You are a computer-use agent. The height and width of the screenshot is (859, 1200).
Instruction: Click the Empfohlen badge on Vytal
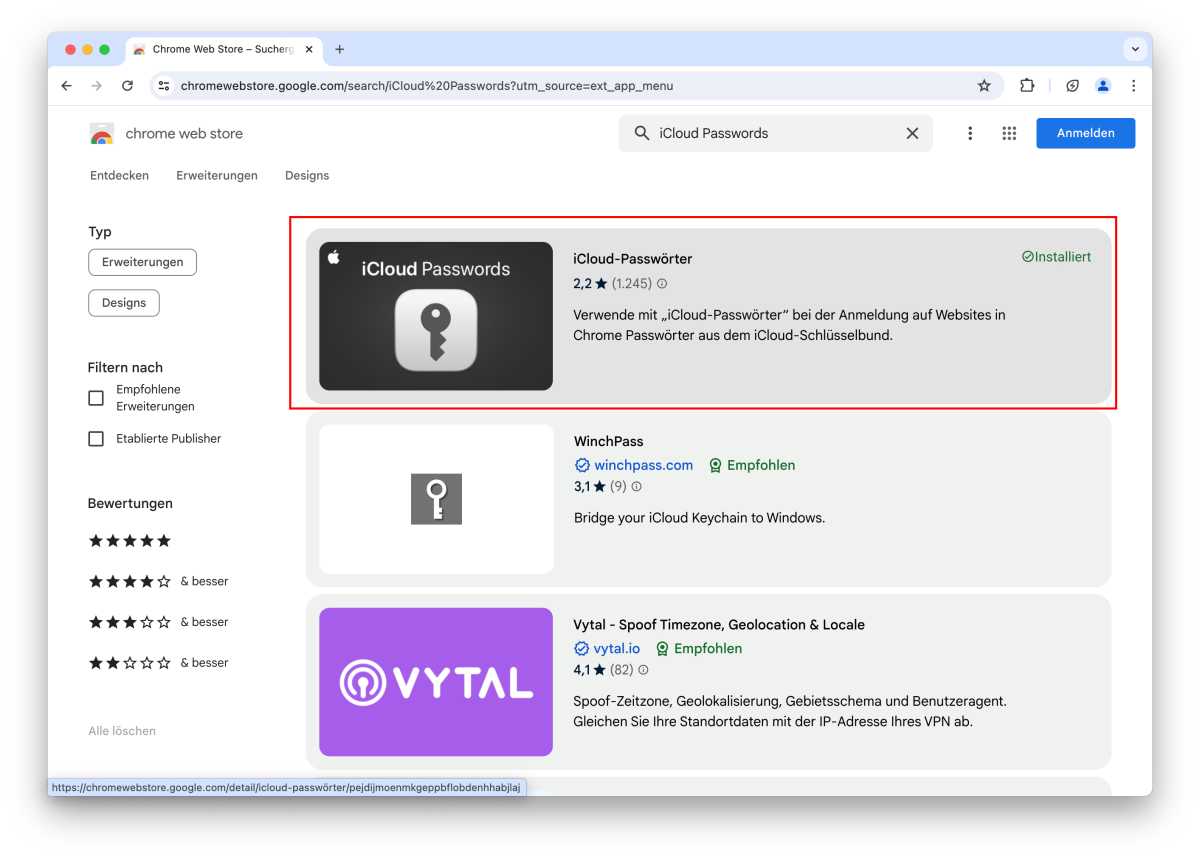pyautogui.click(x=699, y=649)
